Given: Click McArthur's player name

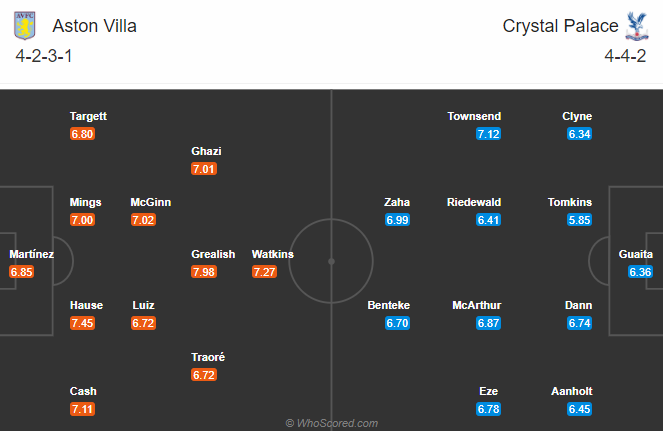Looking at the screenshot, I should (x=476, y=305).
